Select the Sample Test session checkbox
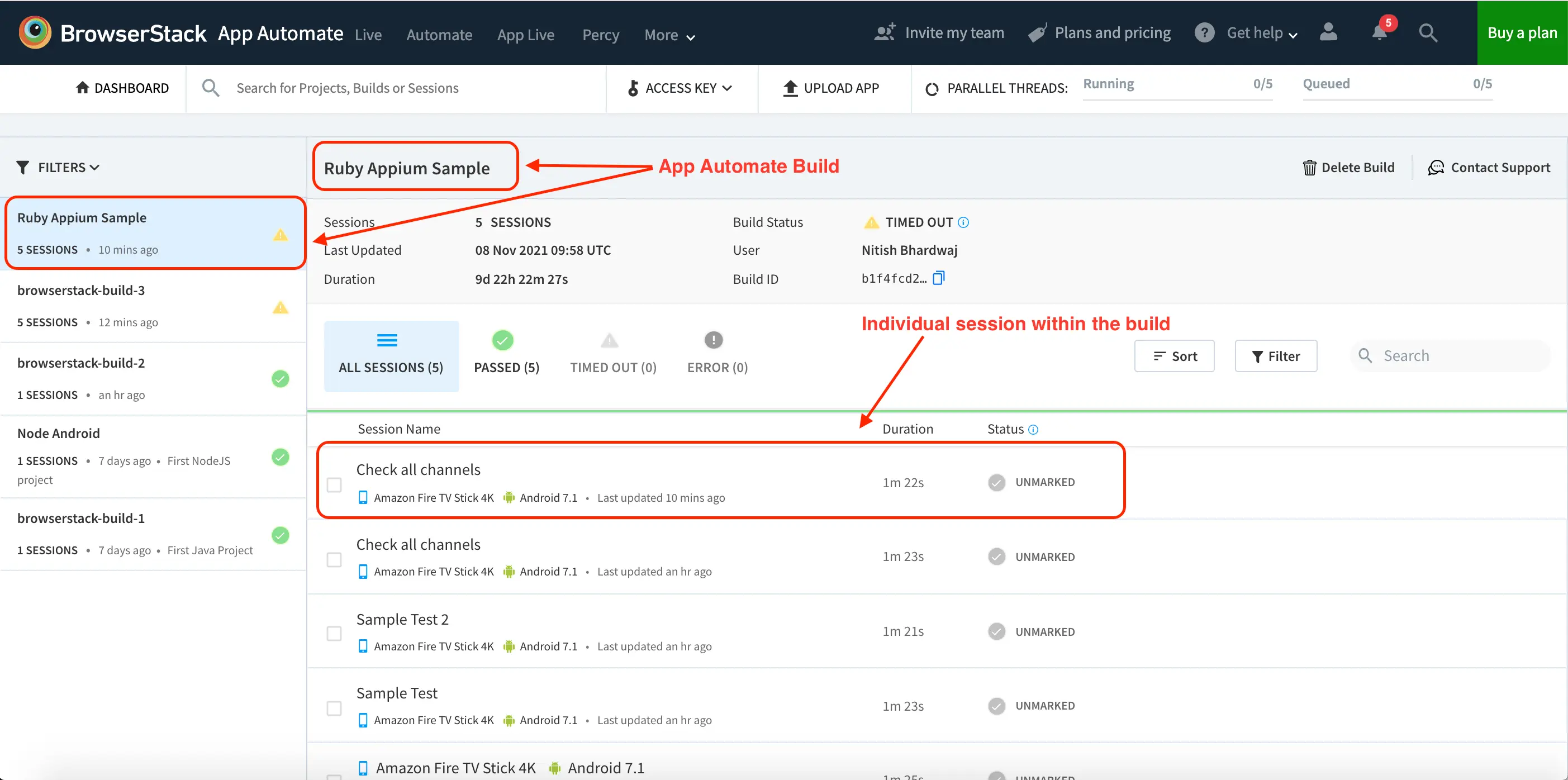 point(334,708)
